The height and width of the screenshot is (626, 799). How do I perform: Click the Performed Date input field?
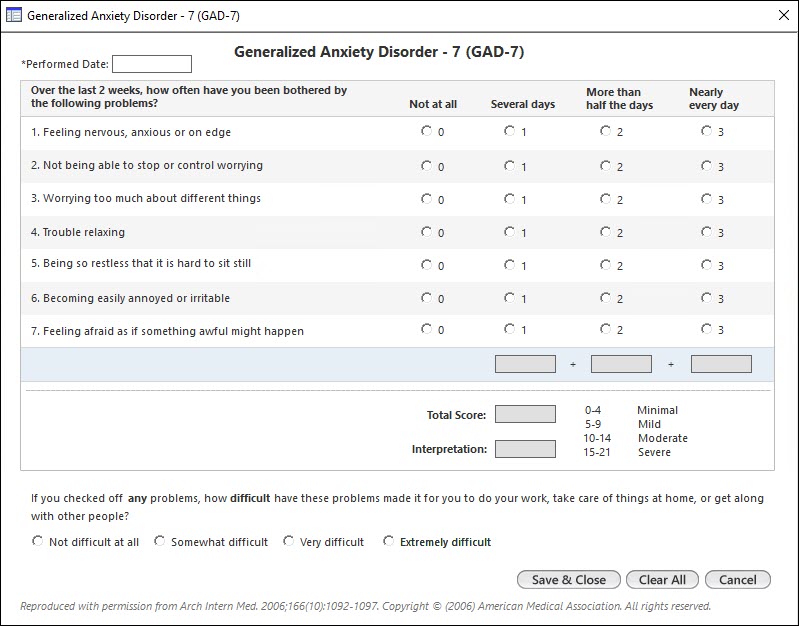pyautogui.click(x=151, y=64)
